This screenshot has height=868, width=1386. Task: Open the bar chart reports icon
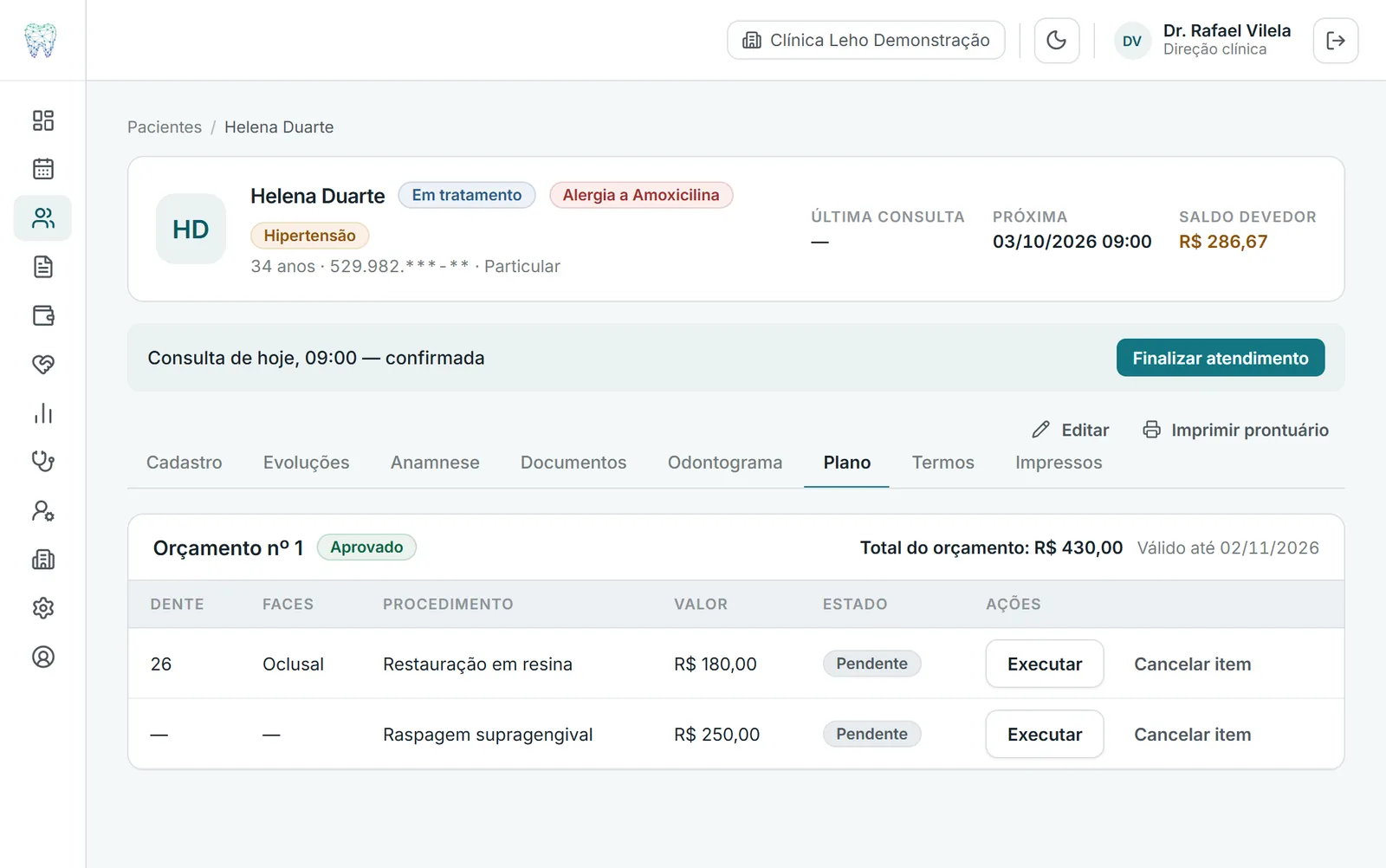pyautogui.click(x=42, y=413)
